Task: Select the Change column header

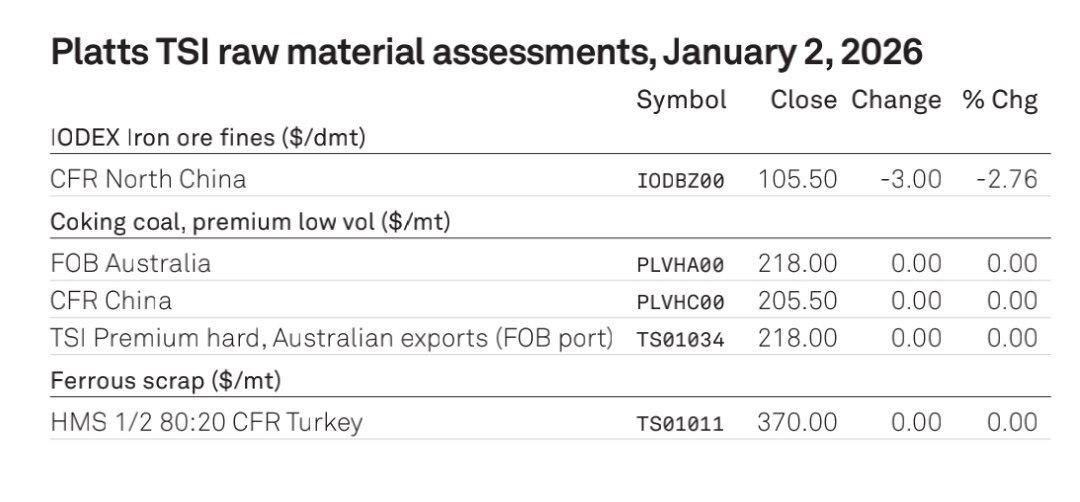Action: 896,100
